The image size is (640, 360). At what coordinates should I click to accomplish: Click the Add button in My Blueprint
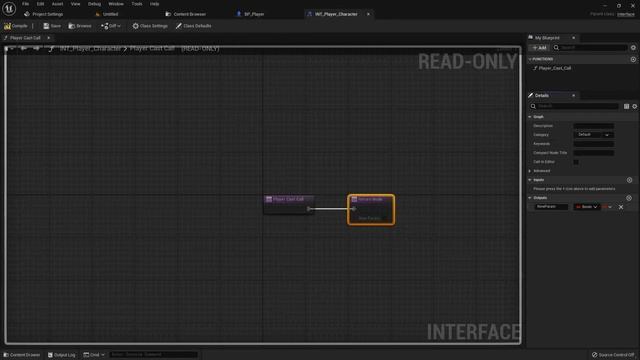click(539, 48)
